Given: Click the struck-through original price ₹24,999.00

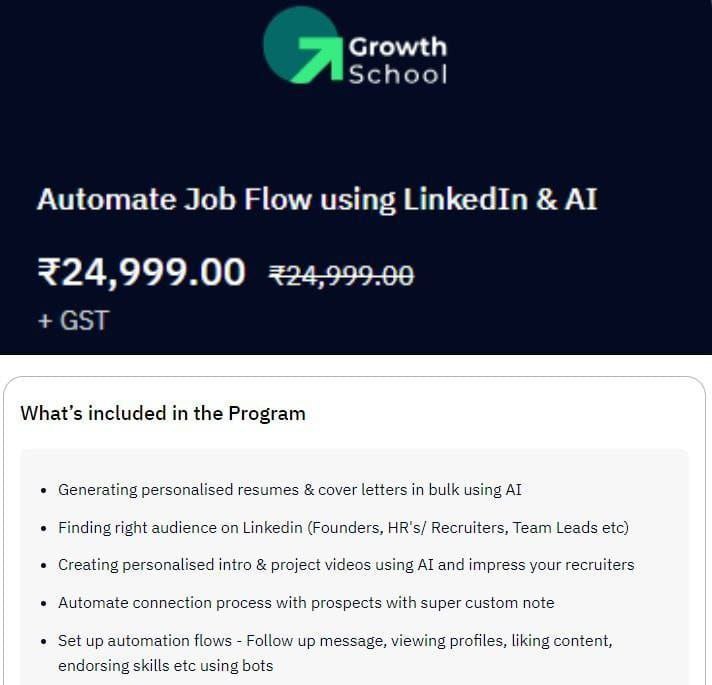Looking at the screenshot, I should click(341, 275).
